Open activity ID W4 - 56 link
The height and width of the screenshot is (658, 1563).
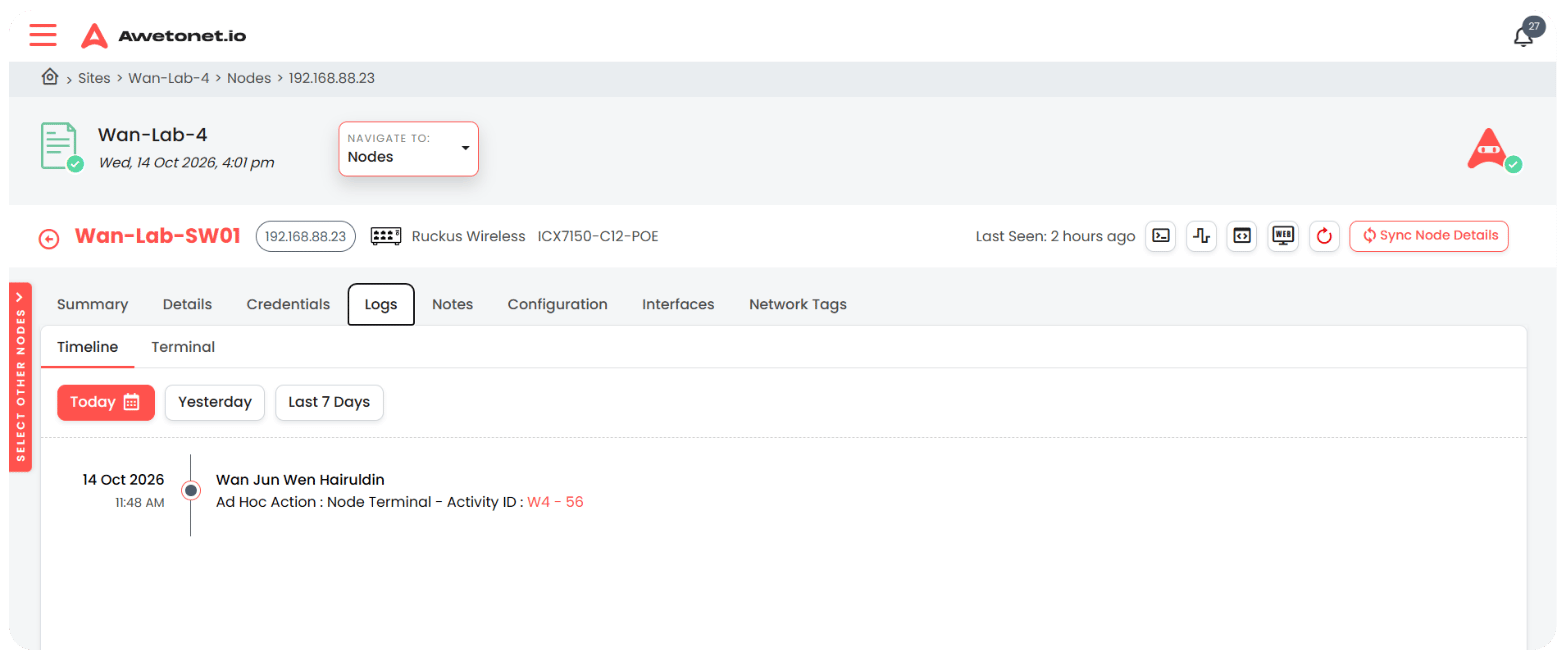click(x=555, y=502)
